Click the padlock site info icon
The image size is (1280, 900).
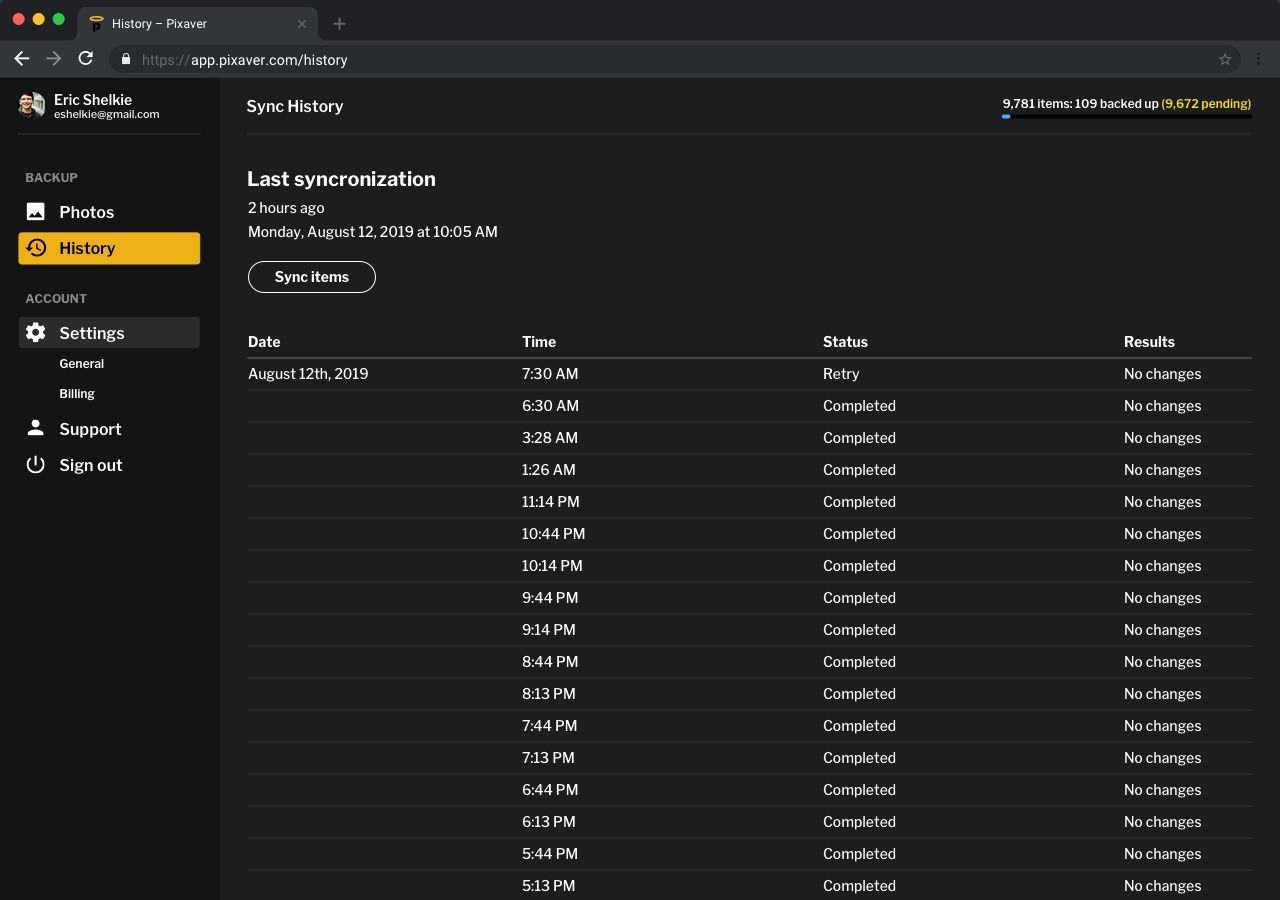tap(125, 60)
